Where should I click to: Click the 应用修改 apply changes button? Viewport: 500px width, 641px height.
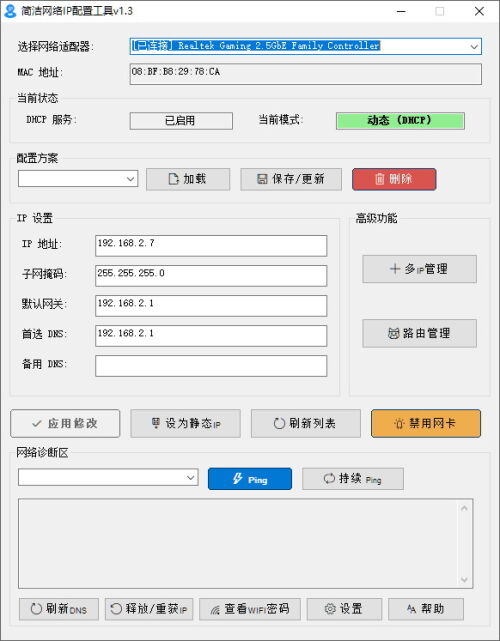tap(65, 424)
